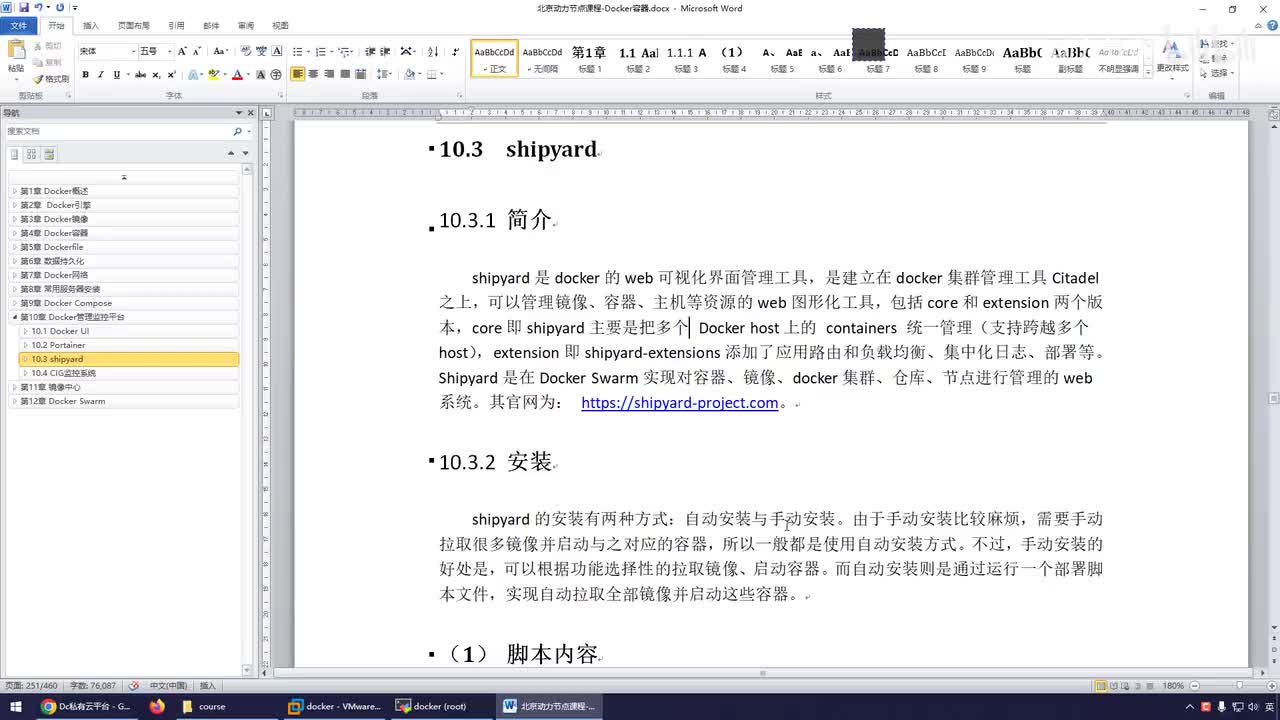Select Align Left paragraph alignment

(298, 74)
